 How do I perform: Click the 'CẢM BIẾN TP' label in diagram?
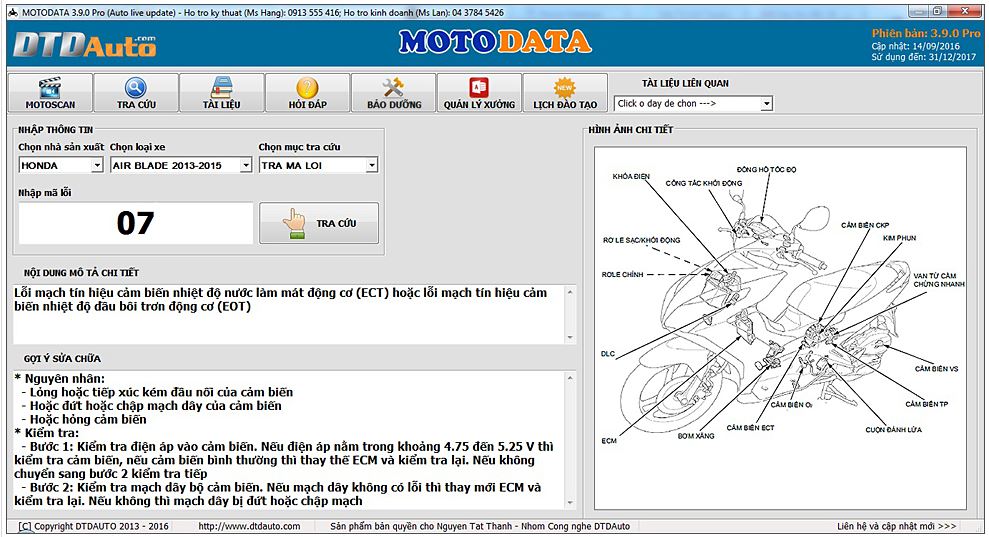pyautogui.click(x=927, y=404)
